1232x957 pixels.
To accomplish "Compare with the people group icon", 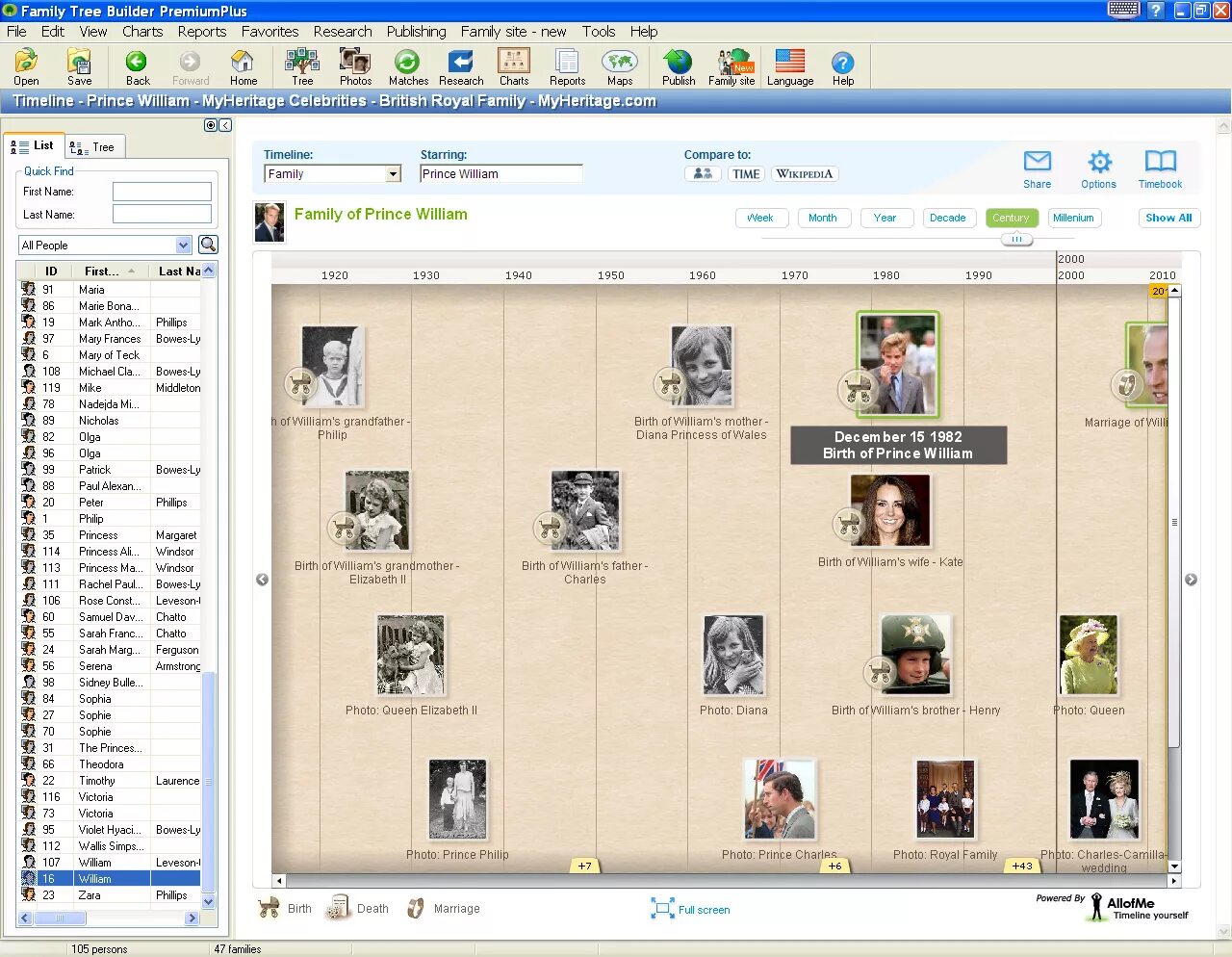I will coord(703,174).
